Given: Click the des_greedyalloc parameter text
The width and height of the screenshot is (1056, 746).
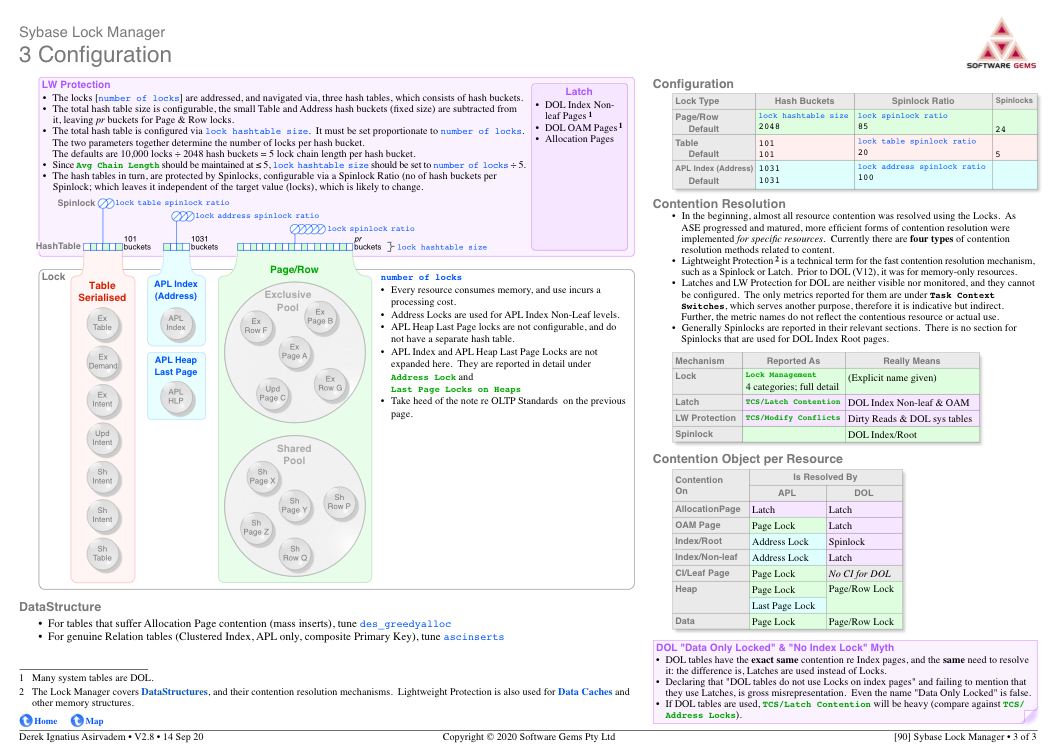Looking at the screenshot, I should point(405,624).
